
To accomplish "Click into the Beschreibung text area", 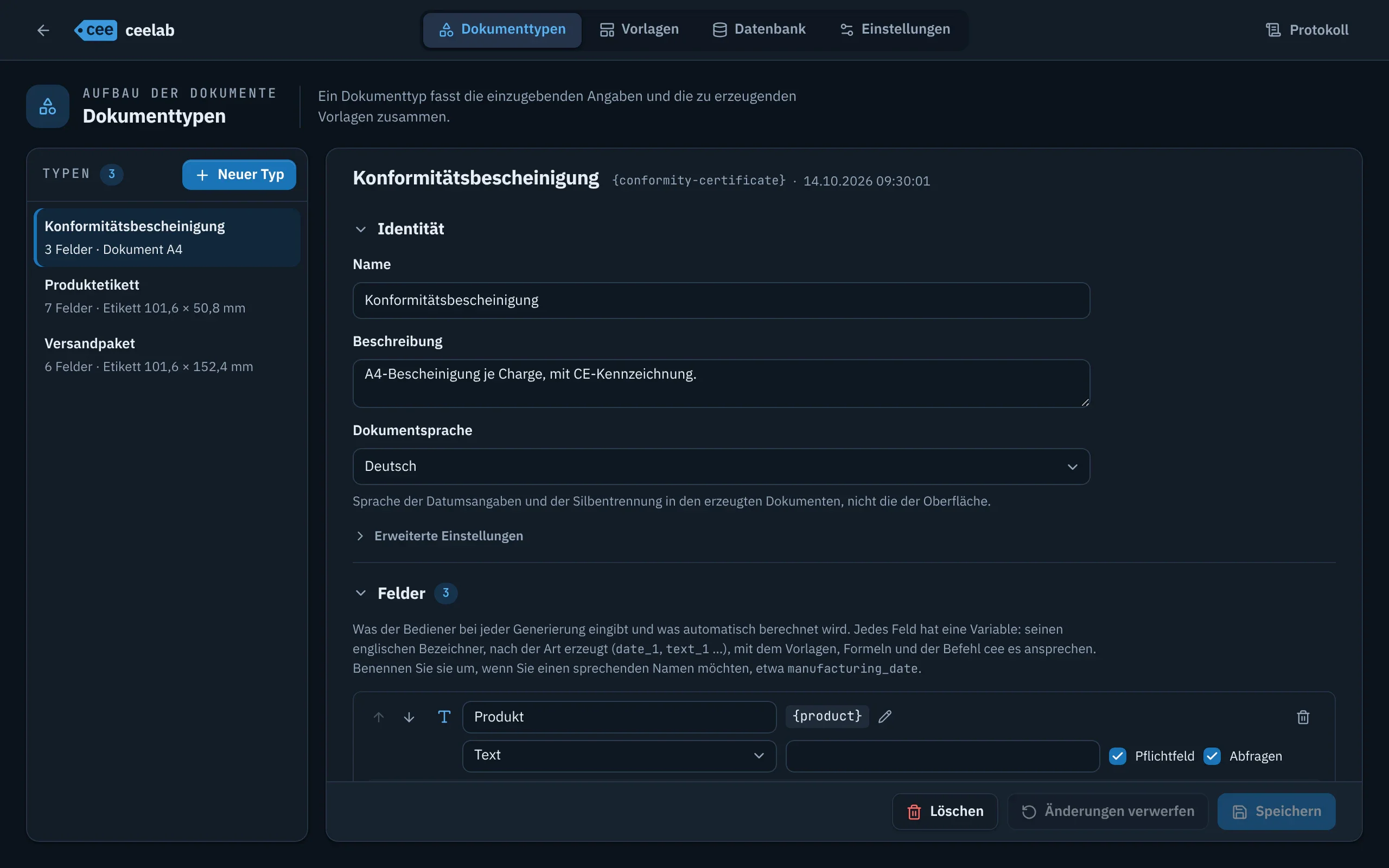I will pyautogui.click(x=721, y=384).
